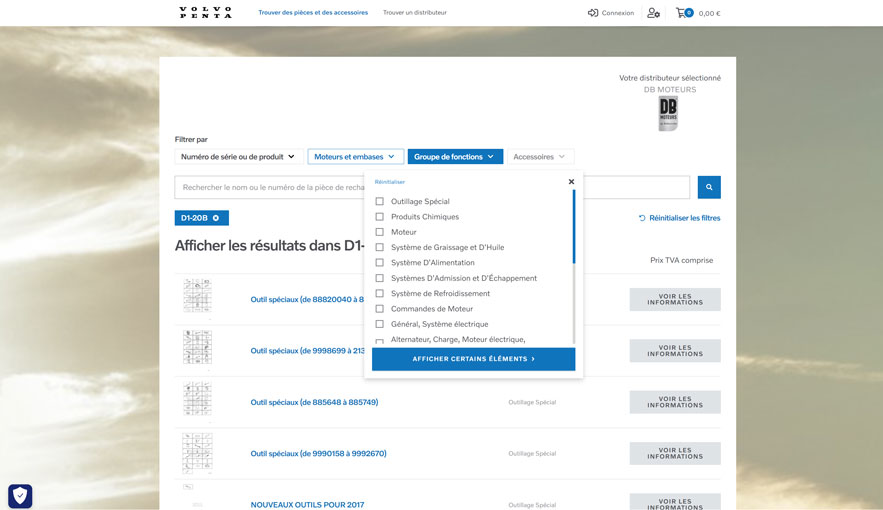Remove the D1-20B filter tag
The height and width of the screenshot is (510, 883).
tap(216, 218)
